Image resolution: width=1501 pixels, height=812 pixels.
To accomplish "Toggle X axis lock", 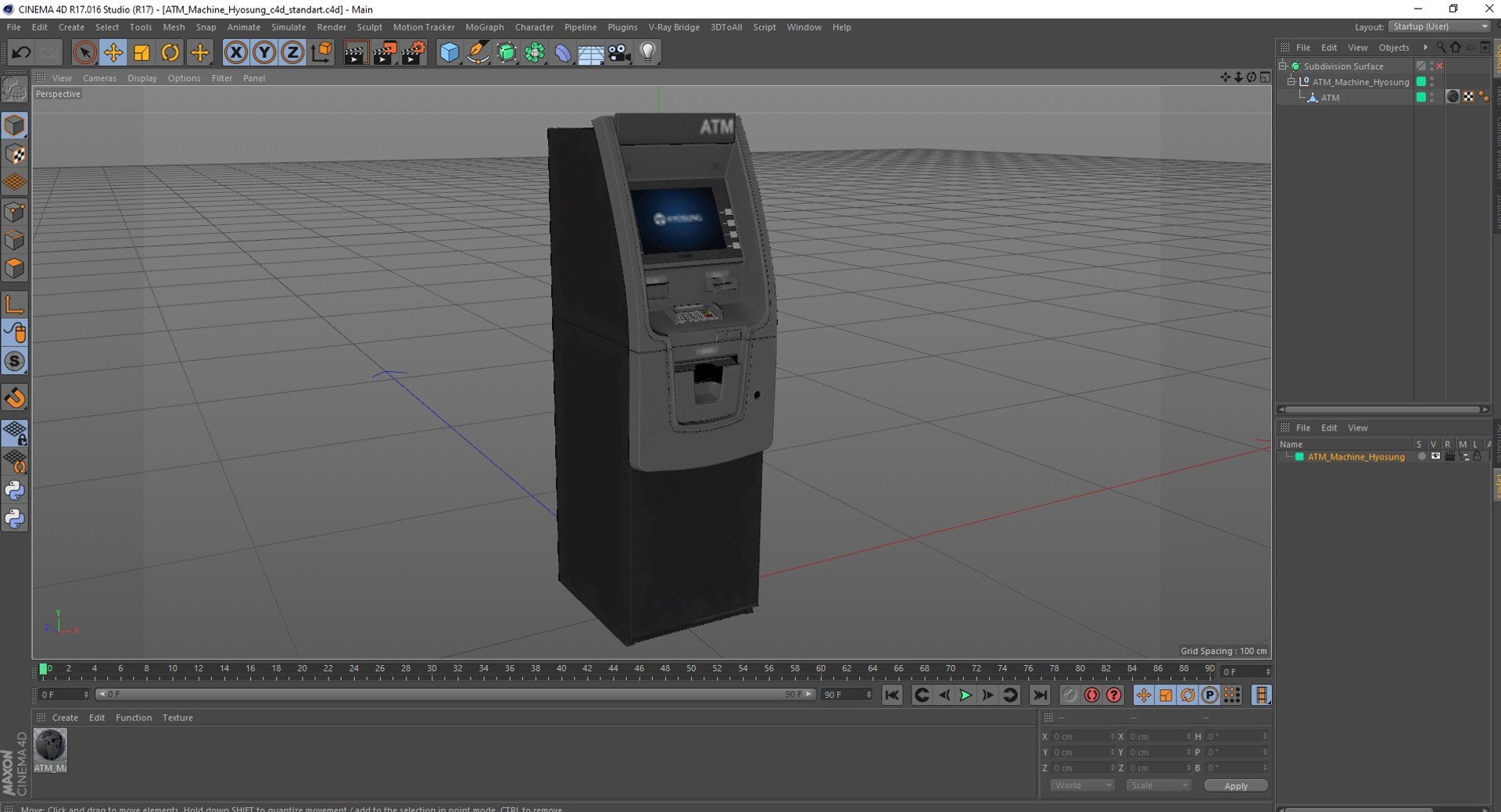I will tap(235, 52).
